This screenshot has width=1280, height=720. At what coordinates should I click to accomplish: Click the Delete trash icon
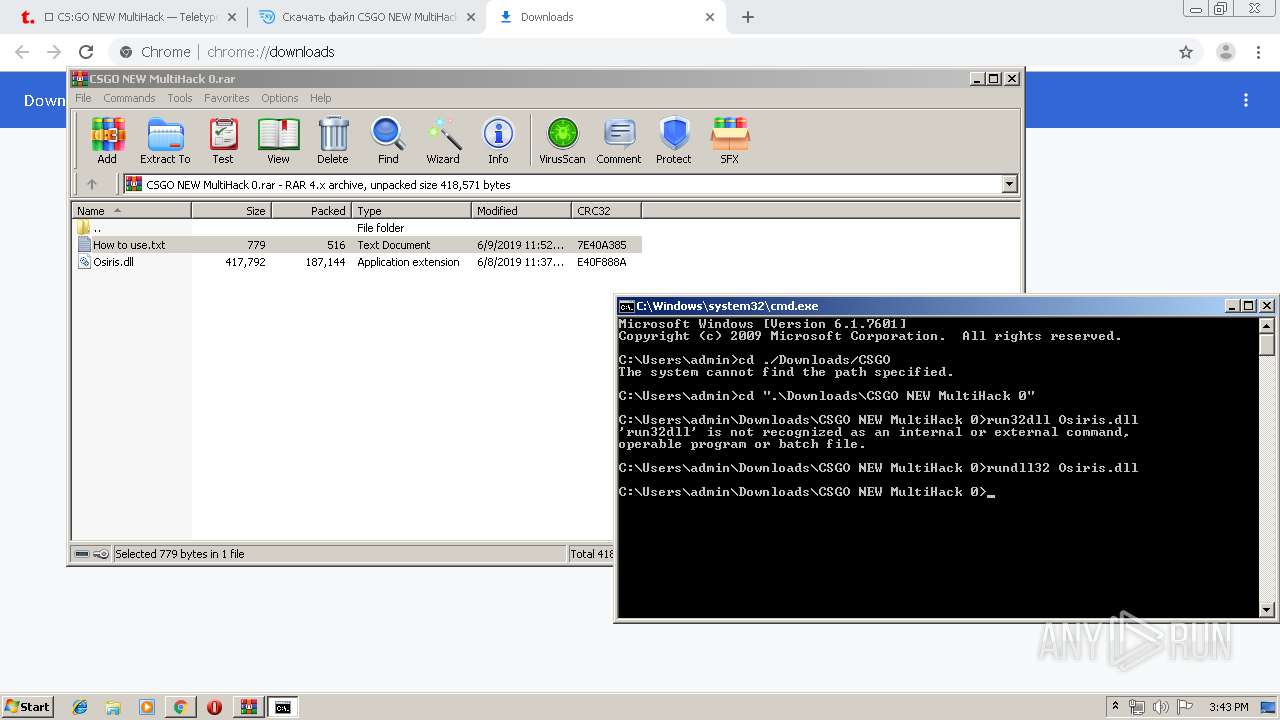tap(333, 140)
